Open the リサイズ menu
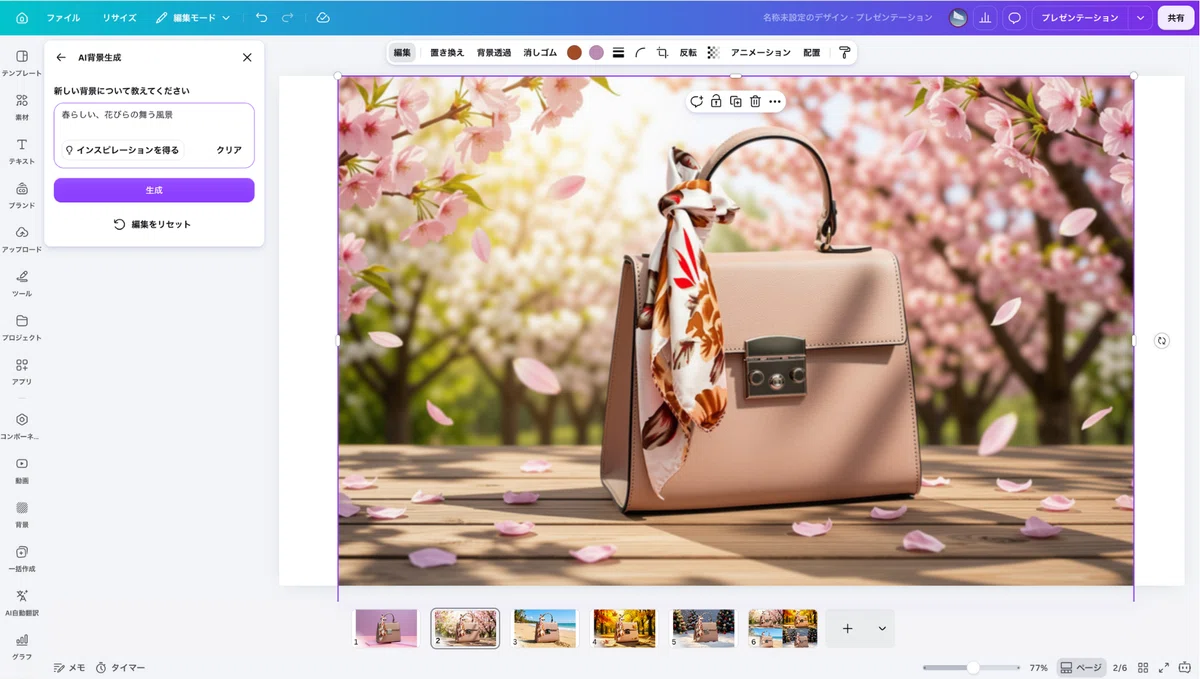1200x679 pixels. tap(119, 18)
